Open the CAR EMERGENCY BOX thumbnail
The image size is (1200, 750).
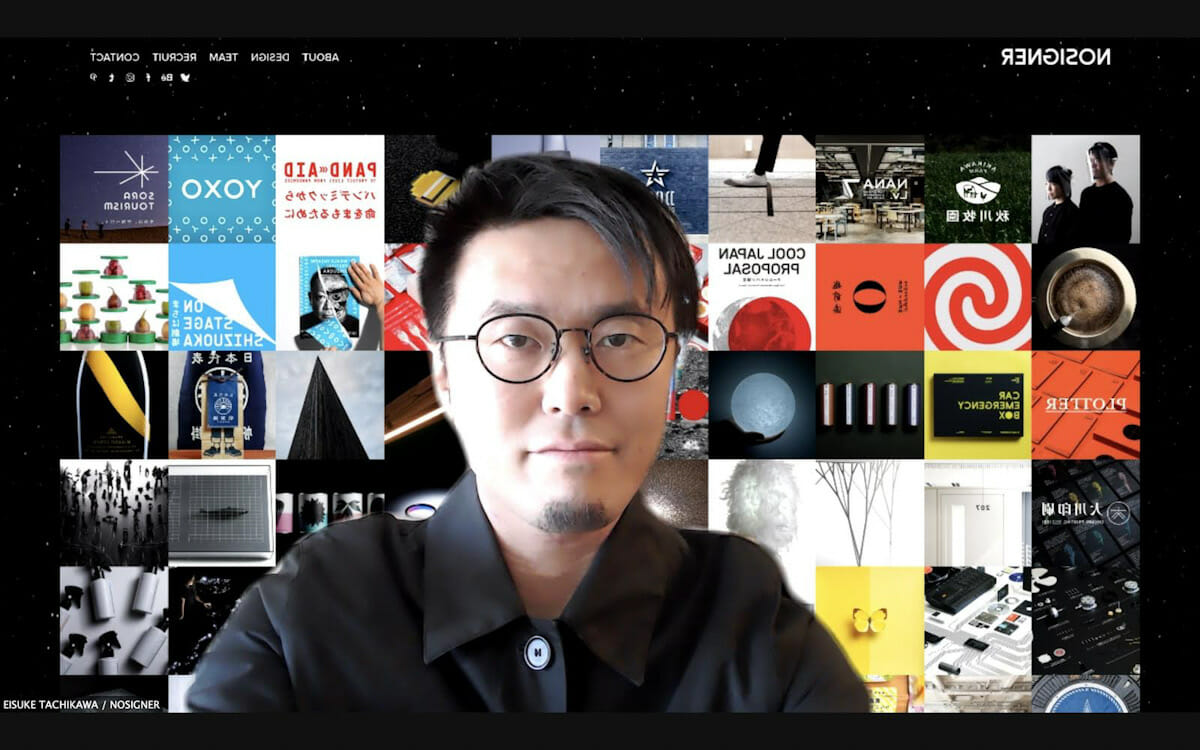point(977,405)
